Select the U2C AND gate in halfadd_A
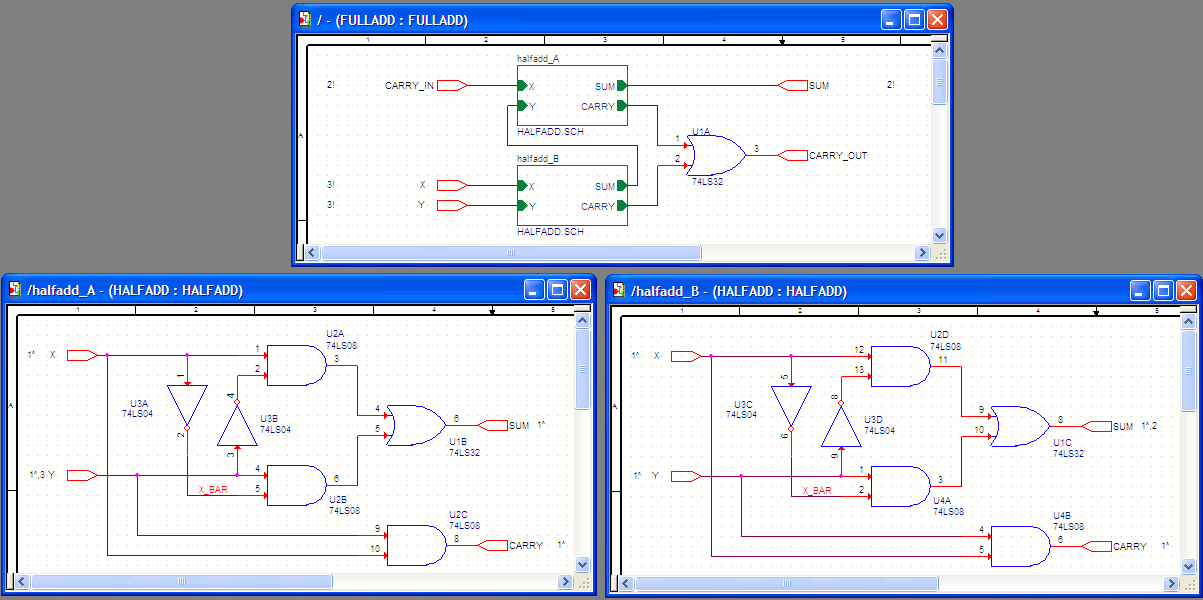 pos(416,545)
